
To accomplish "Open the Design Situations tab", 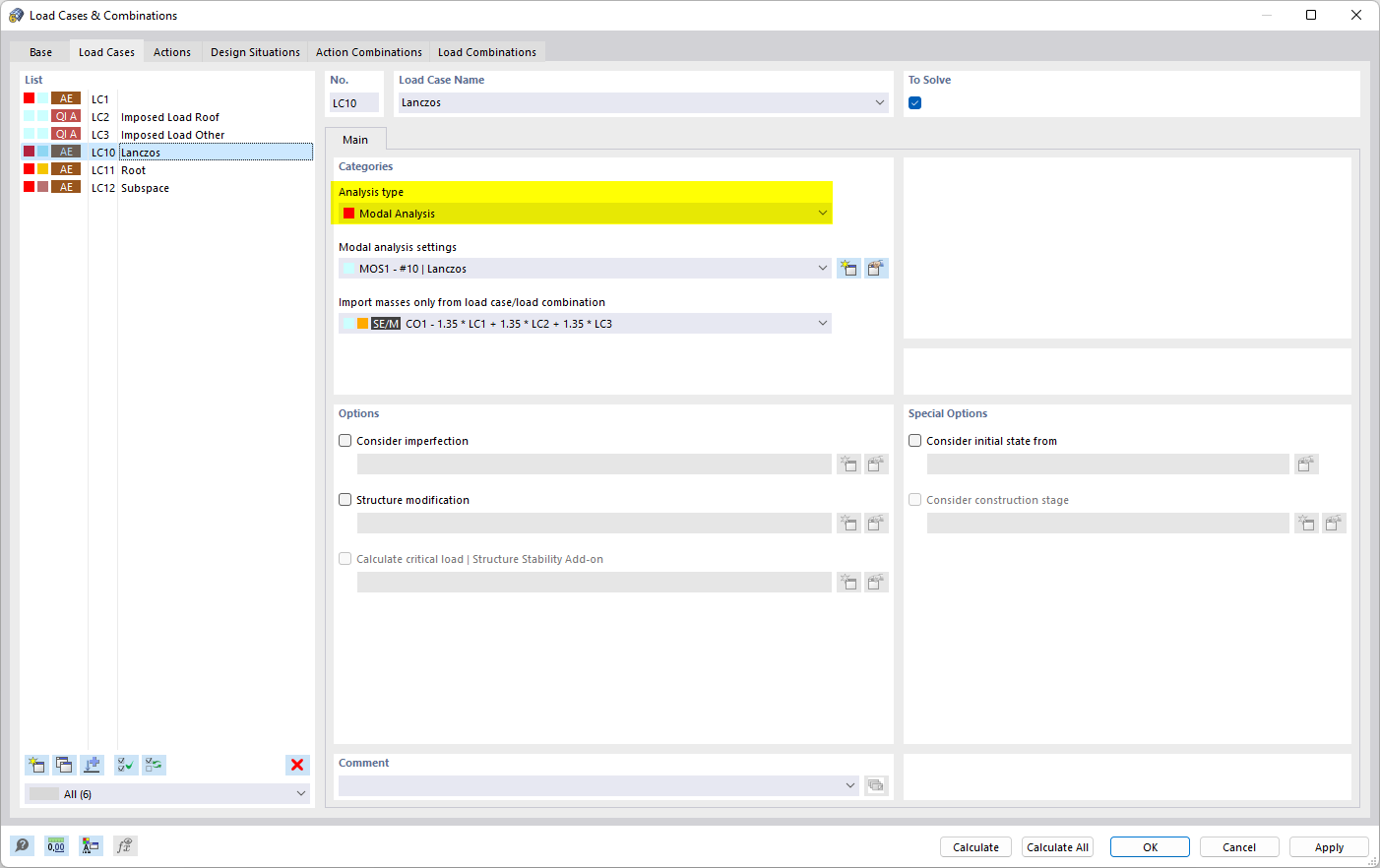I will point(254,51).
